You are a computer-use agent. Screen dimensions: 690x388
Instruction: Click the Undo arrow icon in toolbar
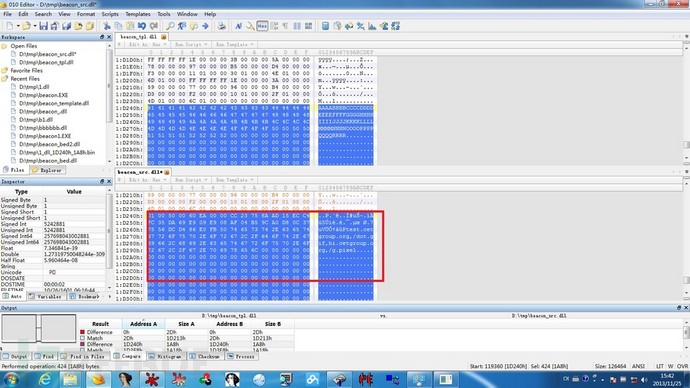coord(142,26)
